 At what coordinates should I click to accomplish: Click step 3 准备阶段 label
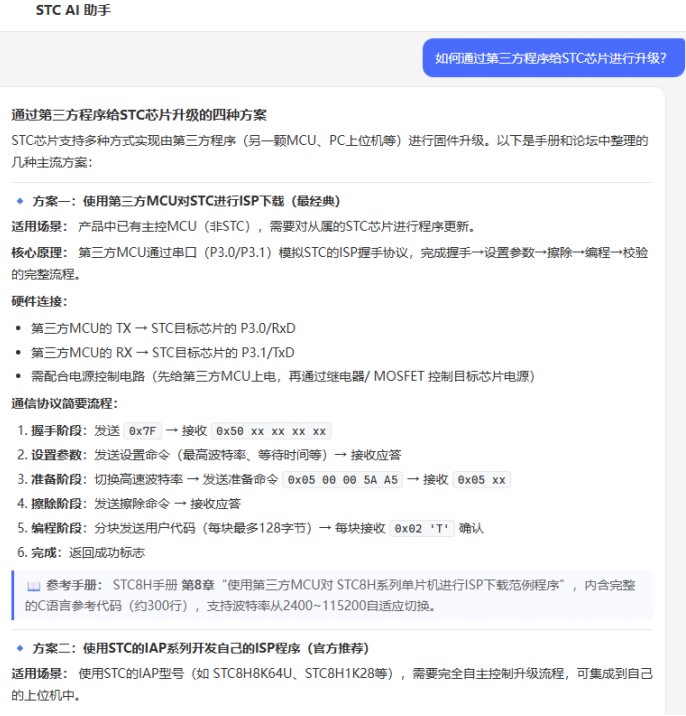(x=58, y=480)
